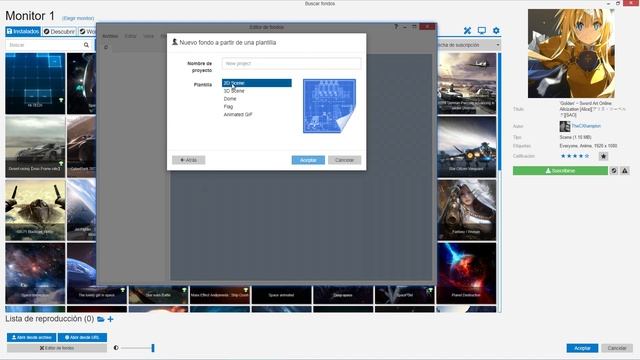This screenshot has width=640, height=360.
Task: Open the author profile name link
Action: point(586,126)
